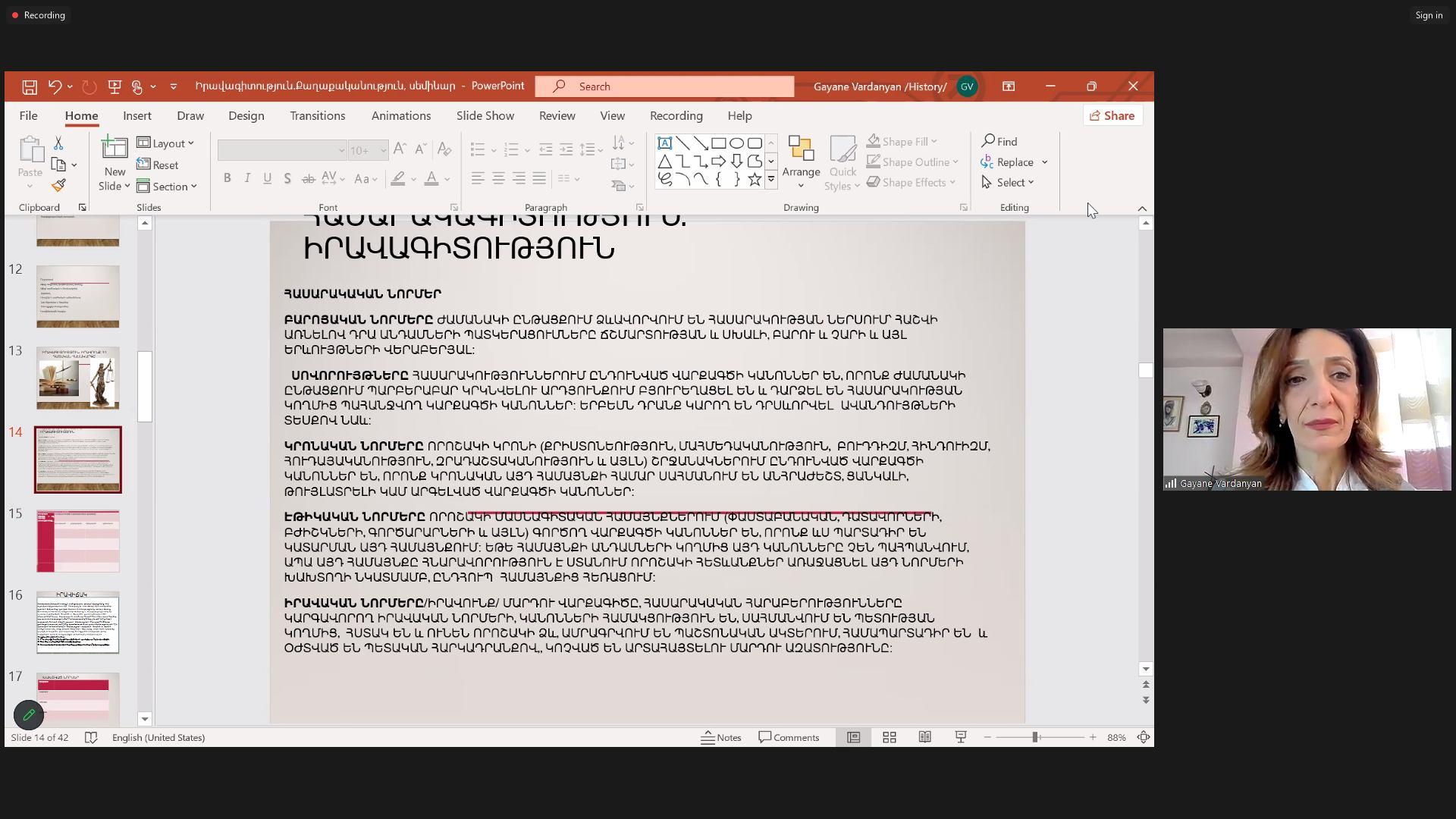Toggle Notes pane in status bar
Image resolution: width=1456 pixels, height=819 pixels.
(x=721, y=737)
